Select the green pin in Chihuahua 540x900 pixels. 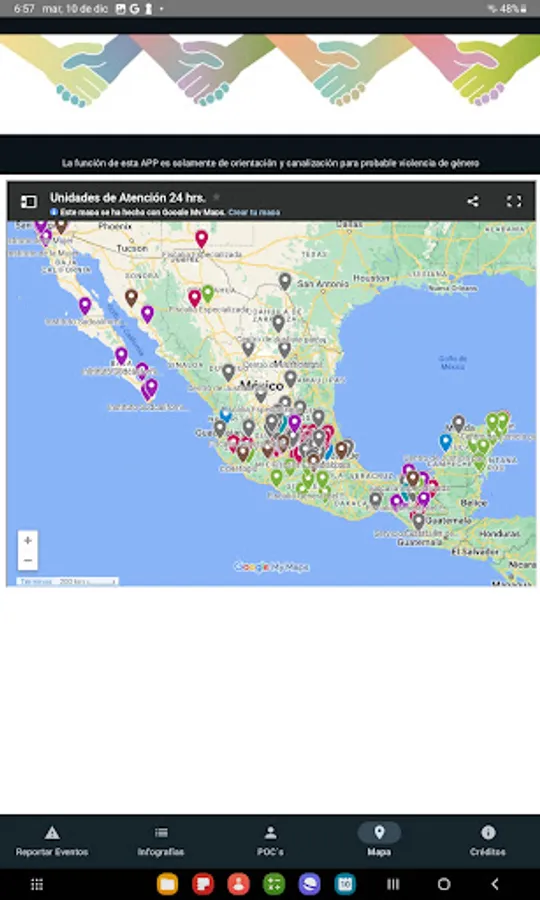click(208, 294)
